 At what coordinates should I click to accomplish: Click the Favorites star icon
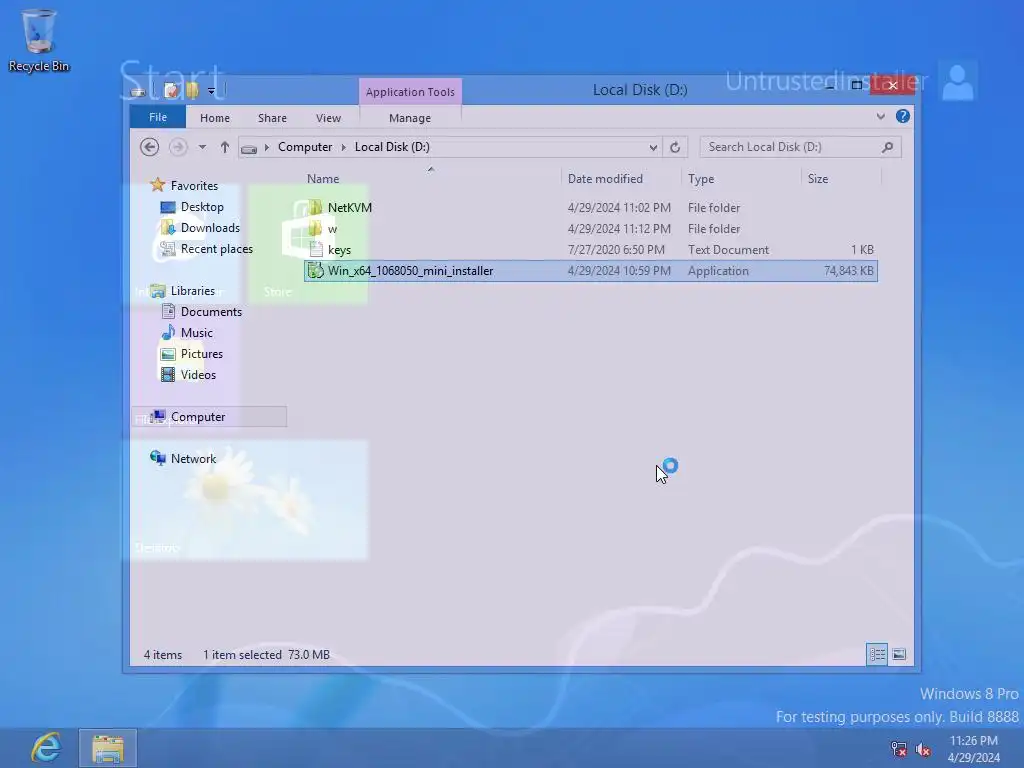tap(157, 185)
